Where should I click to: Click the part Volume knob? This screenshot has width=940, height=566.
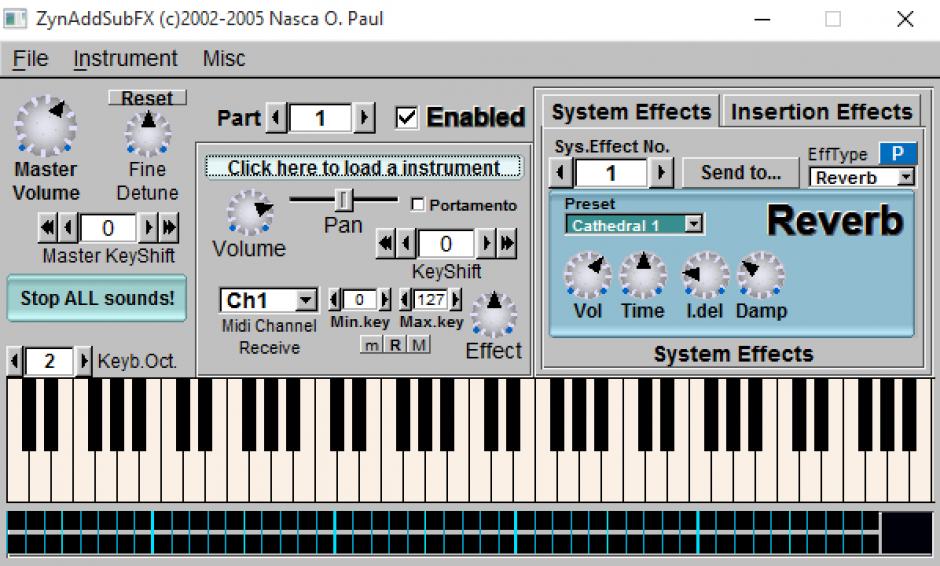pyautogui.click(x=250, y=212)
